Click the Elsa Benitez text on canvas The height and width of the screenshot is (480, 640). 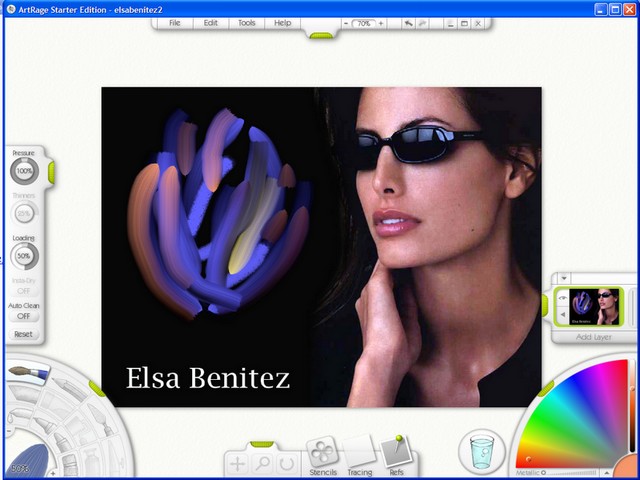point(208,378)
